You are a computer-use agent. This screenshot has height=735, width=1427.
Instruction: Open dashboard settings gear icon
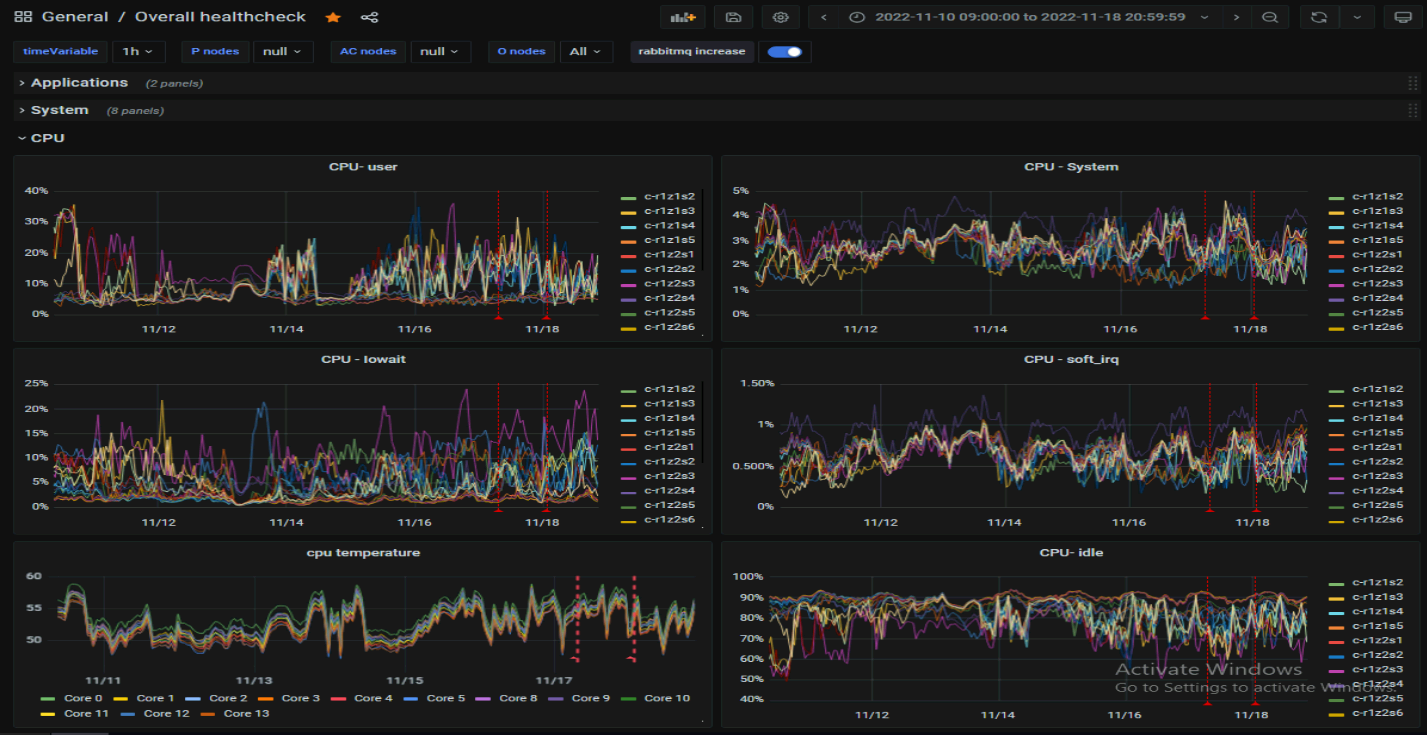[x=780, y=17]
